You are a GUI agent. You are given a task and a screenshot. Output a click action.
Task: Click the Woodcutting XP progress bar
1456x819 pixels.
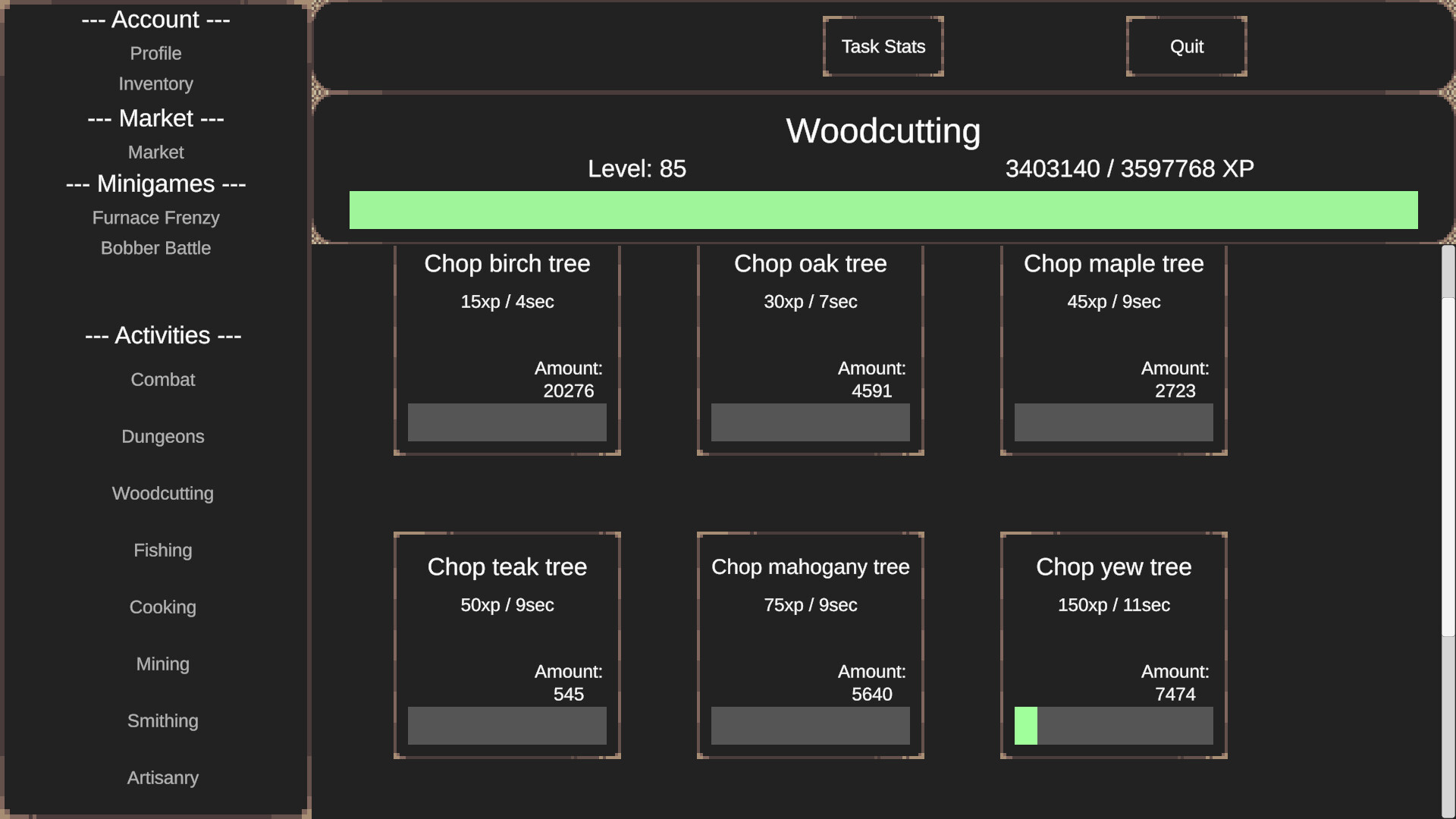pos(883,210)
